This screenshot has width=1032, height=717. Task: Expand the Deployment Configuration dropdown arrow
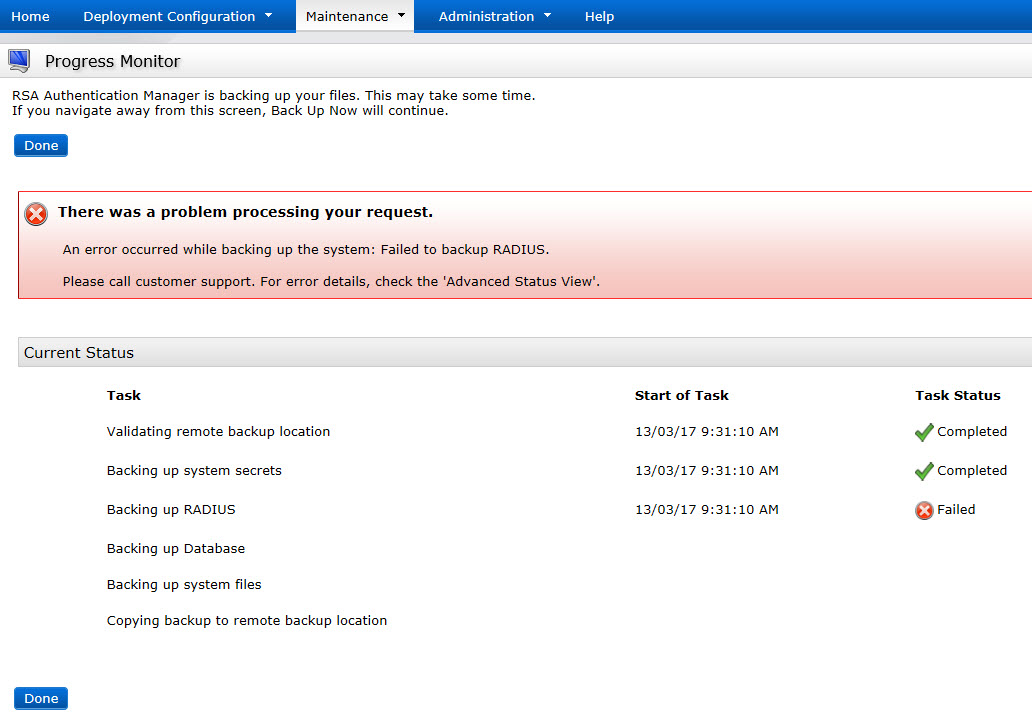point(269,16)
